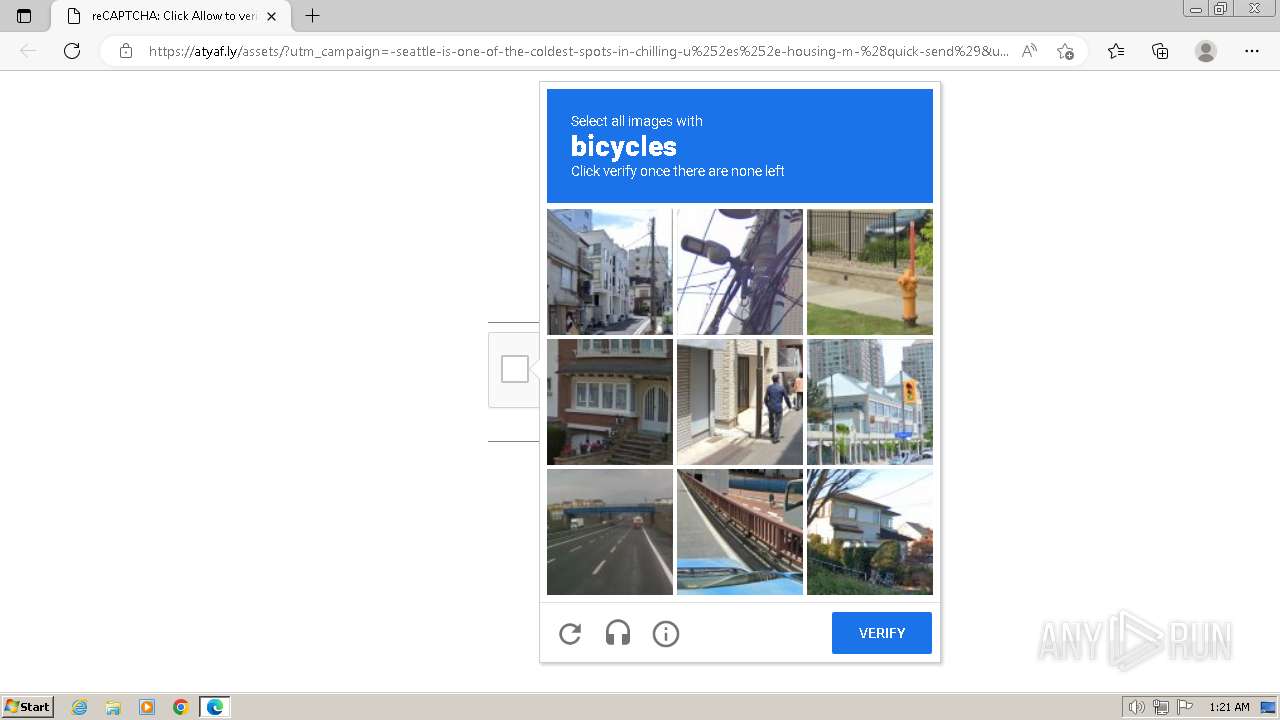Select the orange fire hydrant tile
The width and height of the screenshot is (1280, 720).
tap(870, 272)
